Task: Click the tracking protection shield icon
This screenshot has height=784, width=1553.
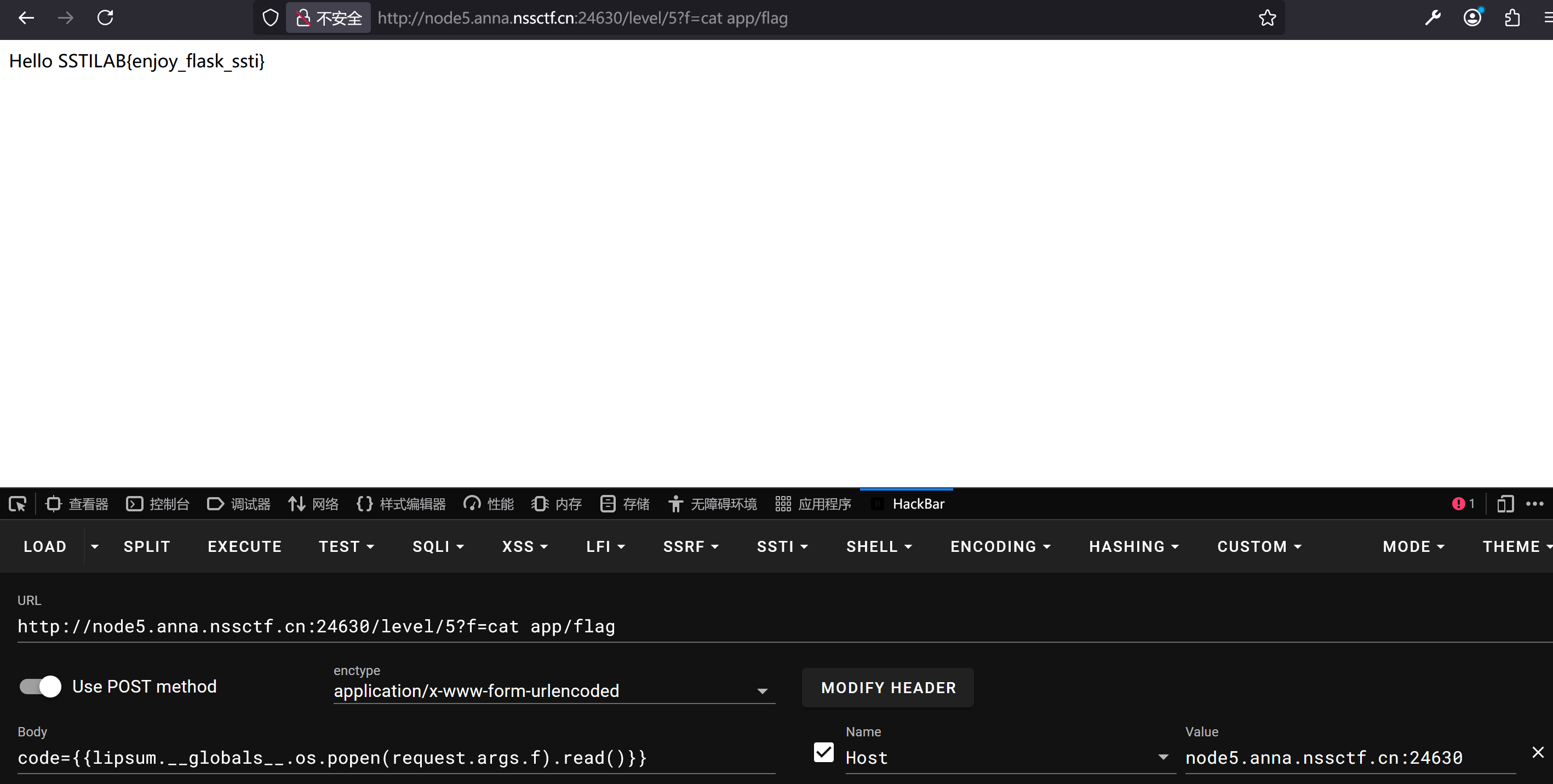Action: coord(271,18)
